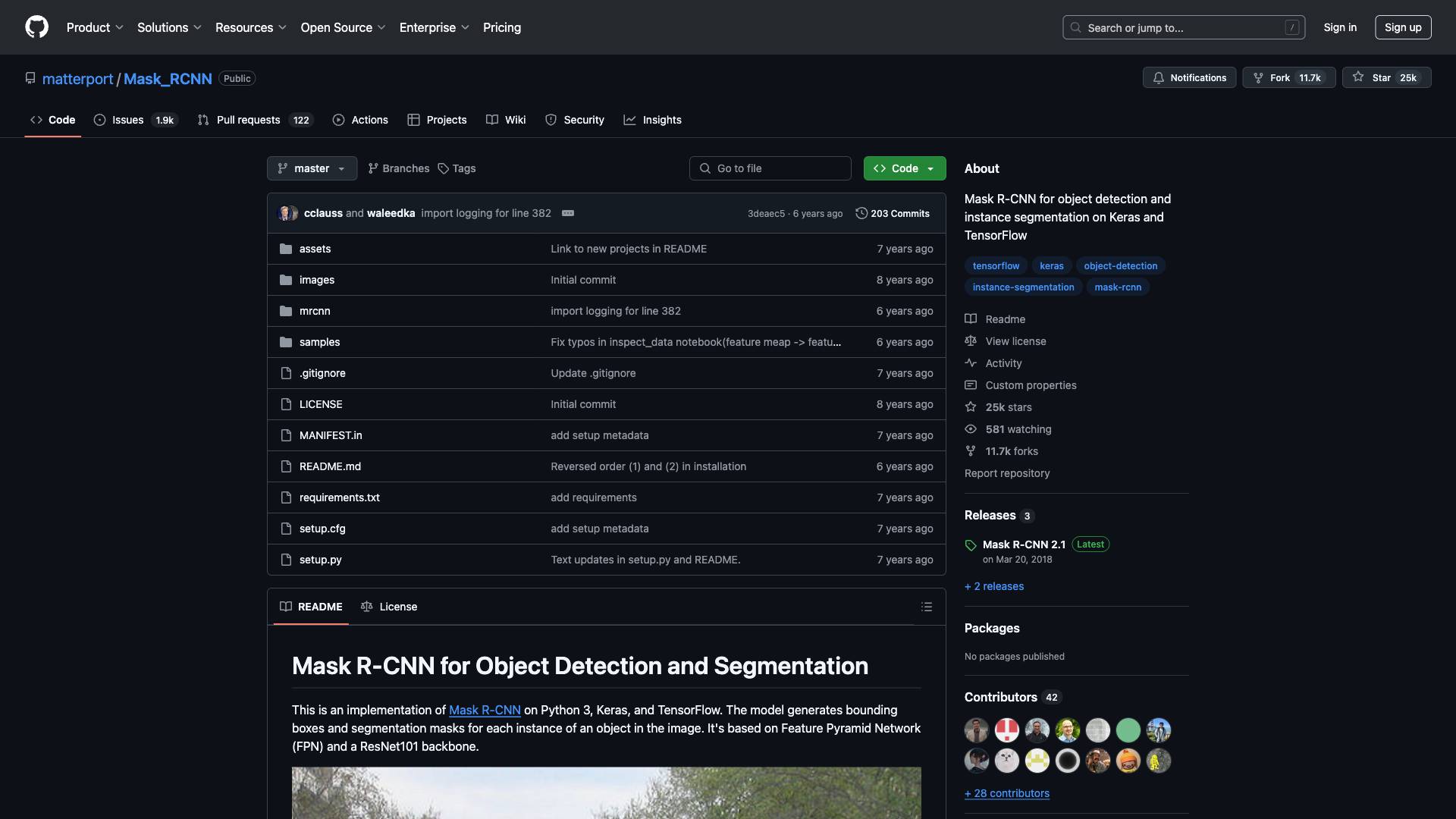Open the setup.cfg file
The height and width of the screenshot is (819, 1456).
point(322,529)
